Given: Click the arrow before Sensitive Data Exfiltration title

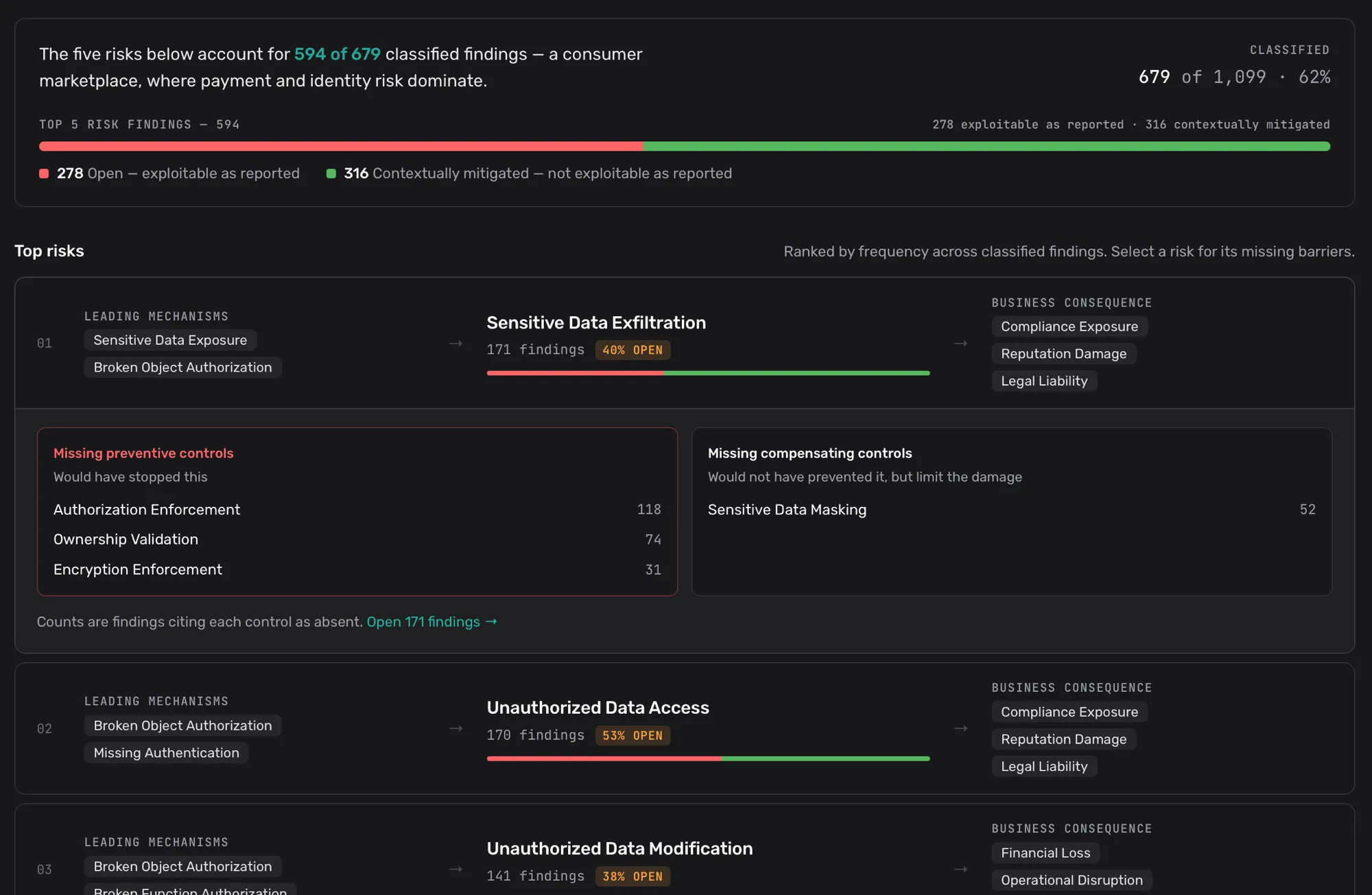Looking at the screenshot, I should [x=456, y=343].
